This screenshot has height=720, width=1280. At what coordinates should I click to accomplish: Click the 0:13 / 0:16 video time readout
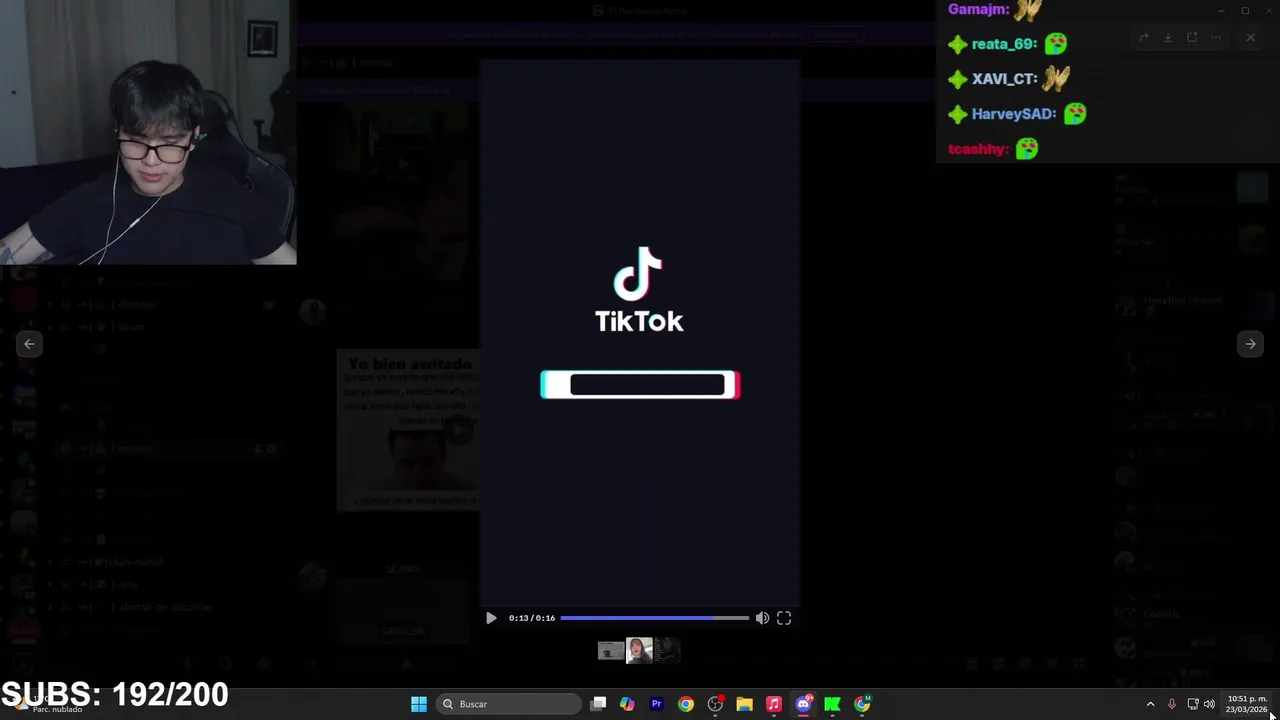click(532, 618)
